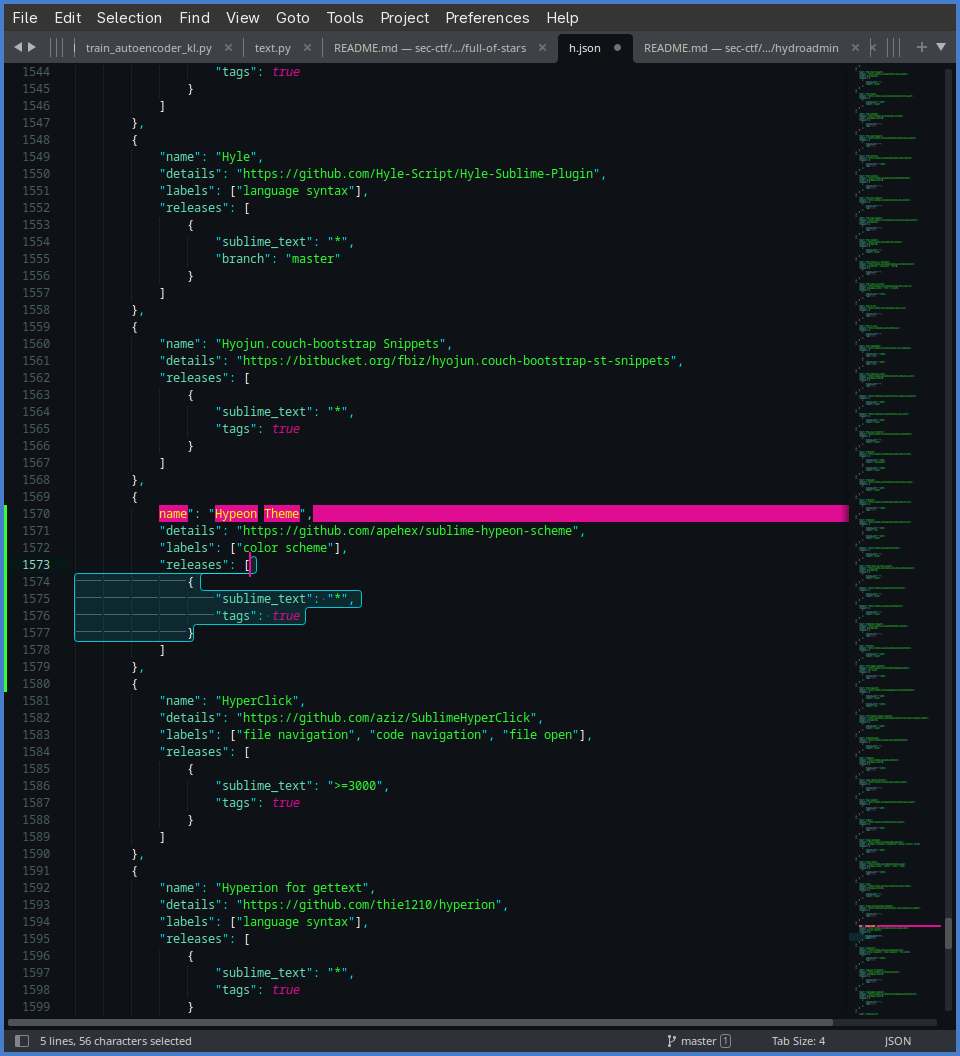The width and height of the screenshot is (960, 1056).
Task: Click the SublimeHyperClick GitHub URL
Action: tap(387, 718)
